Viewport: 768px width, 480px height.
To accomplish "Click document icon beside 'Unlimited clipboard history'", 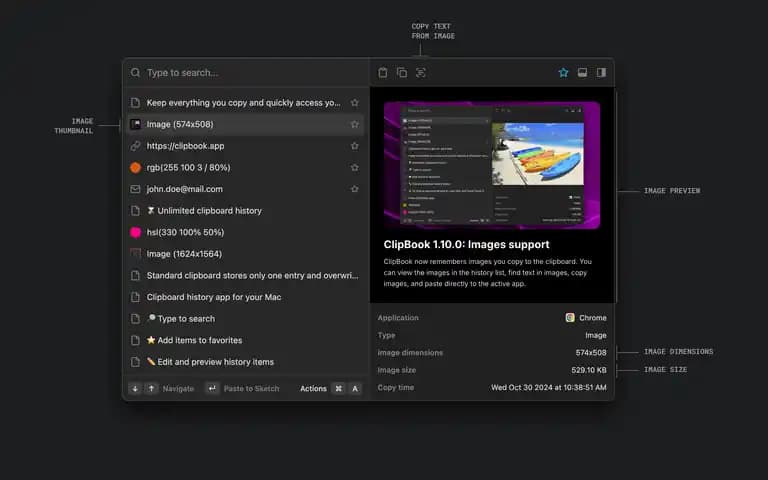I will click(135, 210).
